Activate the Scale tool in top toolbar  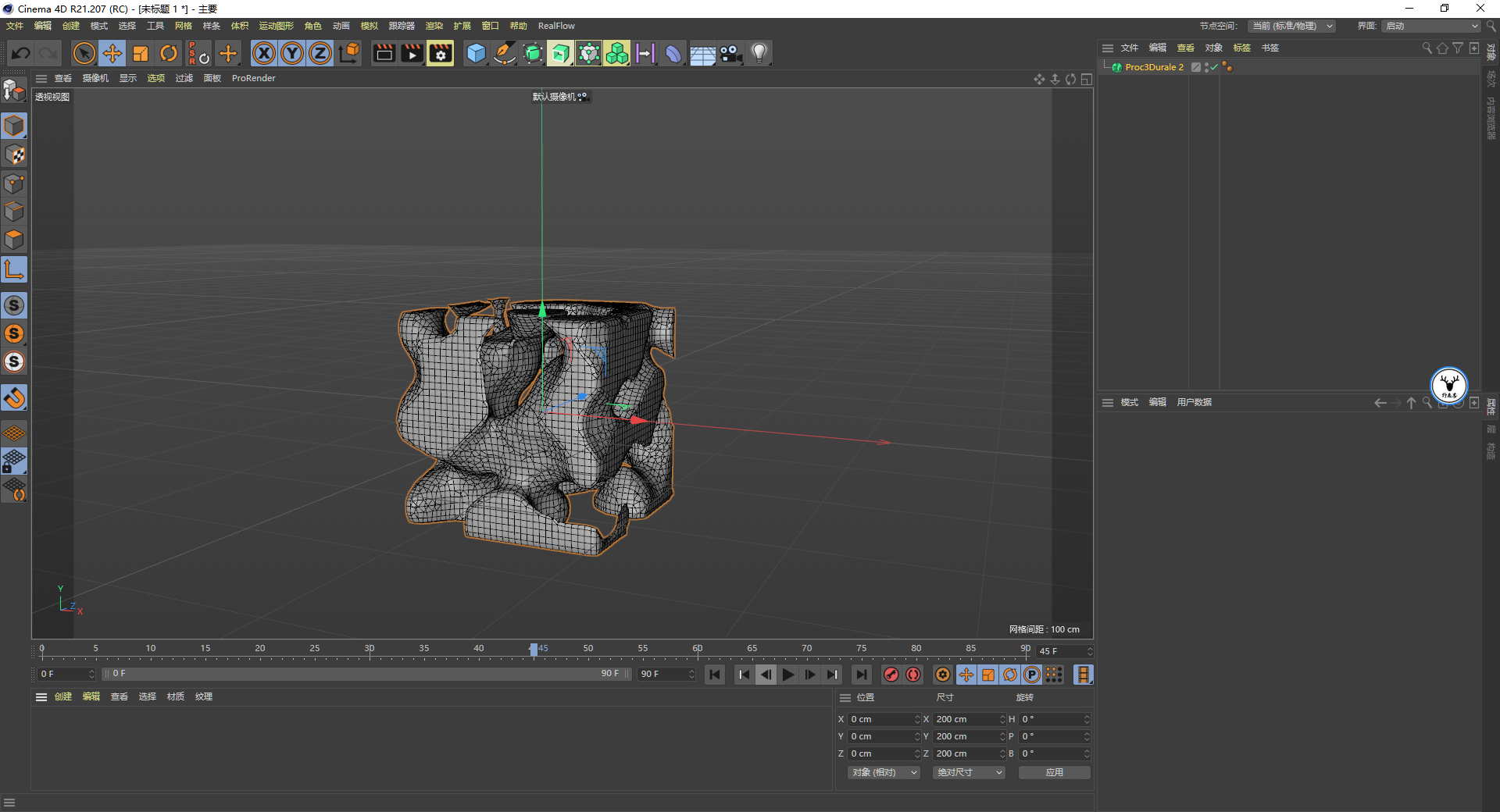(x=141, y=53)
